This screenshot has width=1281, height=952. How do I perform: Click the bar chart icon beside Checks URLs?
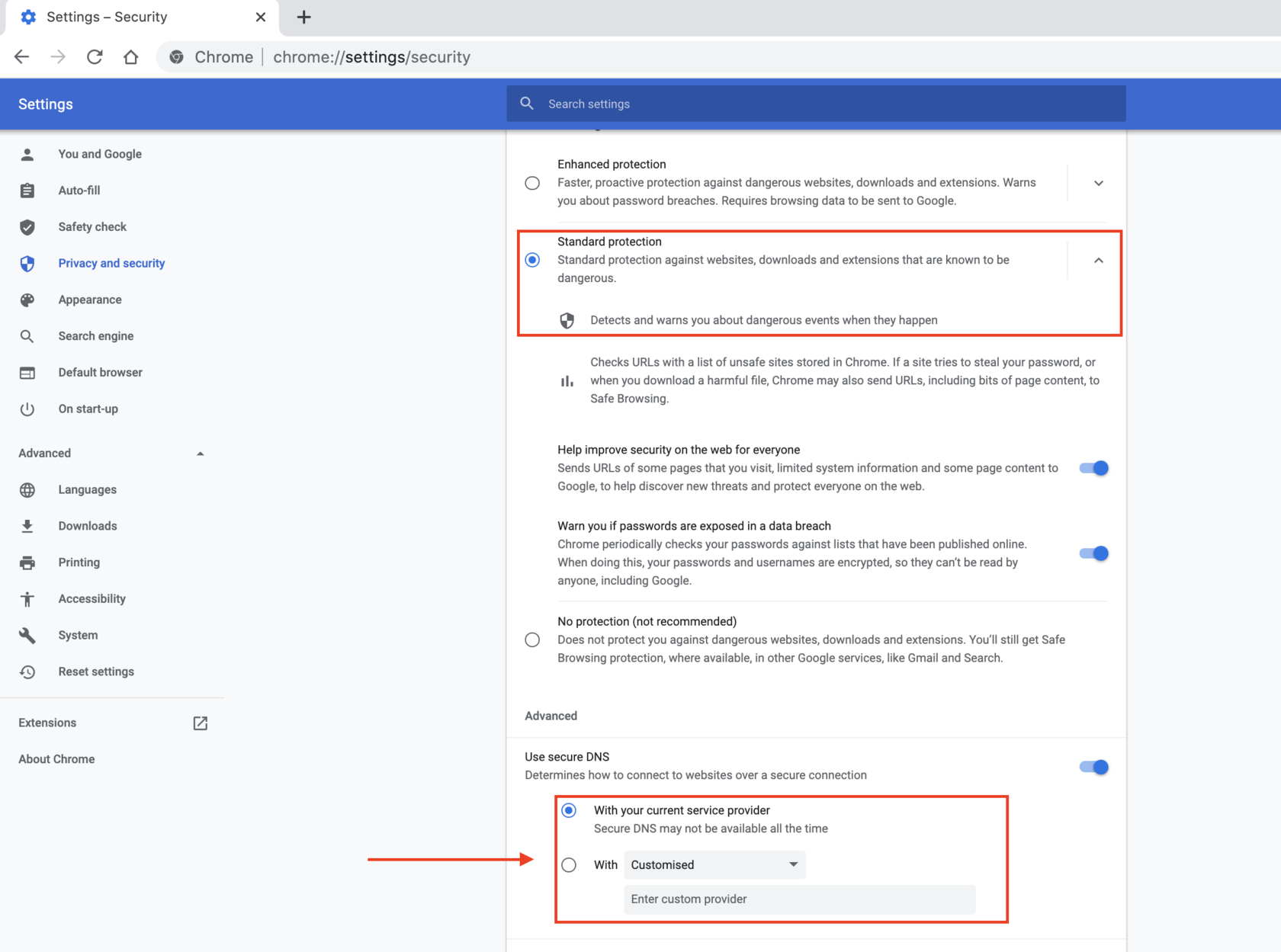point(567,380)
